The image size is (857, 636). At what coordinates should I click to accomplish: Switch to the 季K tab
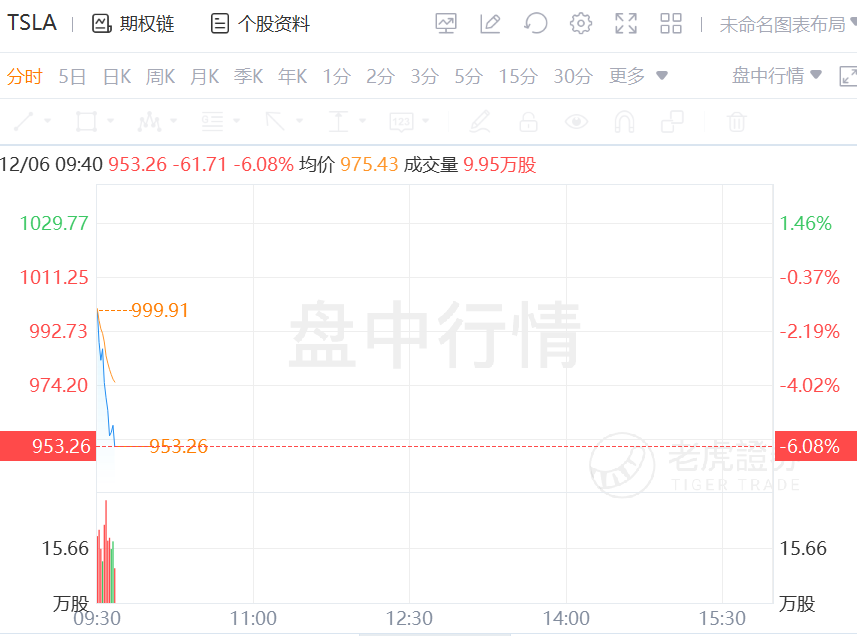(249, 76)
